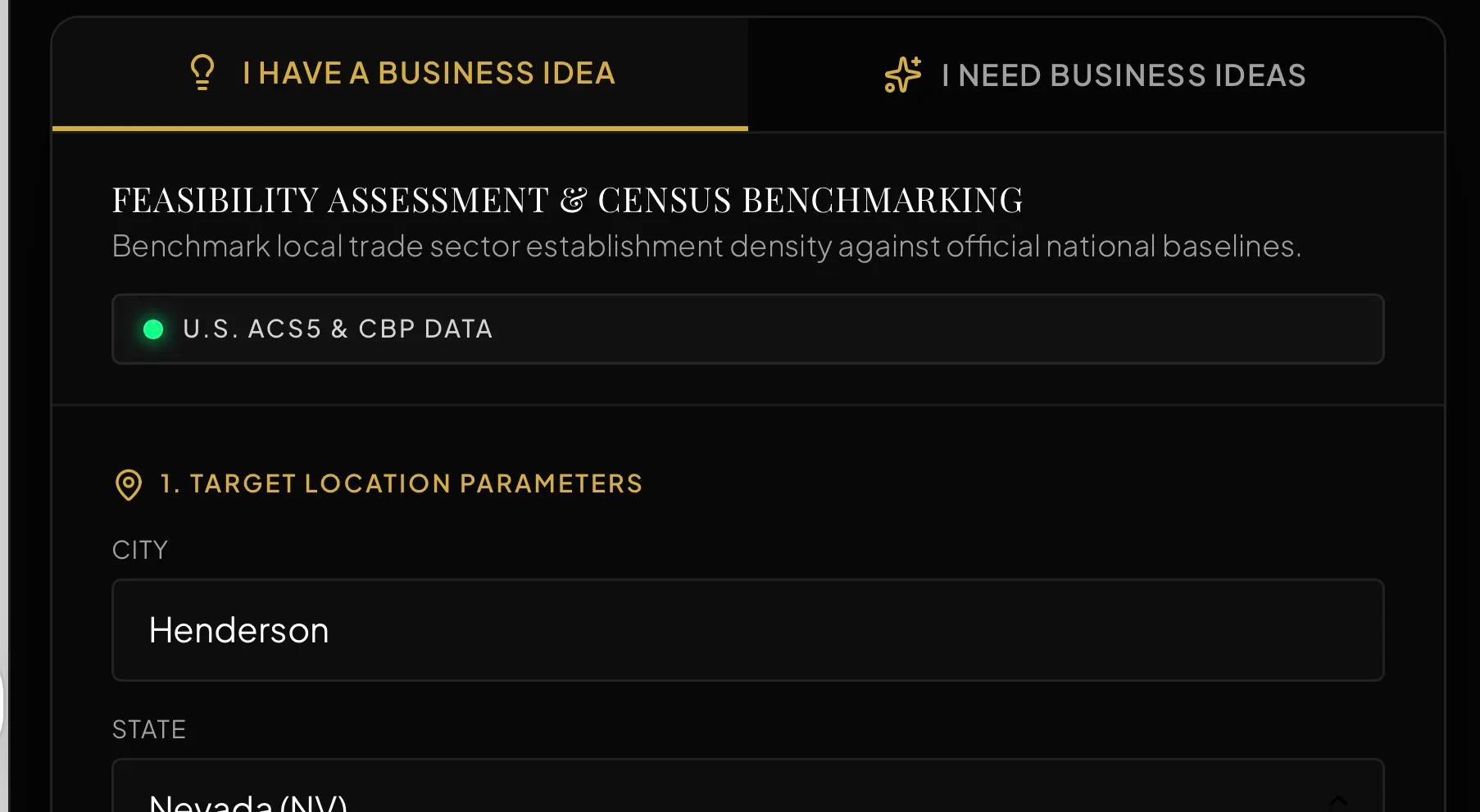This screenshot has height=812, width=1480.
Task: Click the STATE label
Action: (149, 729)
